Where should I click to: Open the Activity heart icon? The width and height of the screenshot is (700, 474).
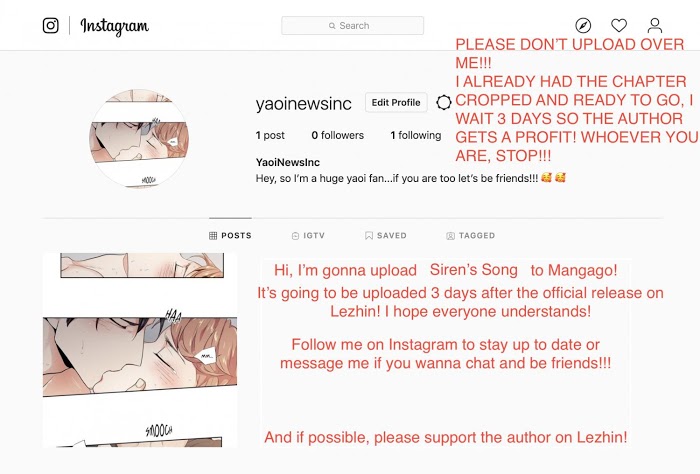coord(619,25)
